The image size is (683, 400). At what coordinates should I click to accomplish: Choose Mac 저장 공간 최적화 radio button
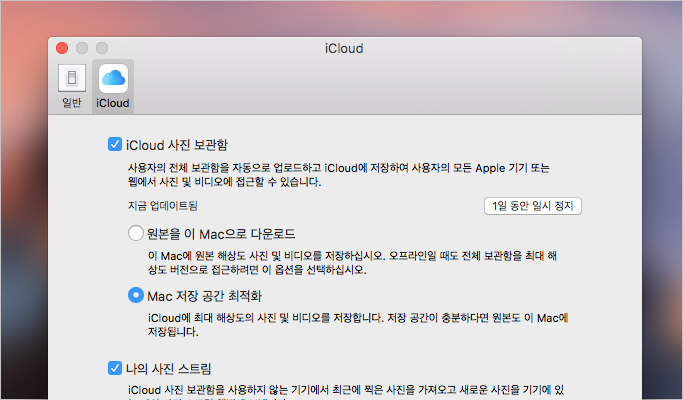[135, 295]
